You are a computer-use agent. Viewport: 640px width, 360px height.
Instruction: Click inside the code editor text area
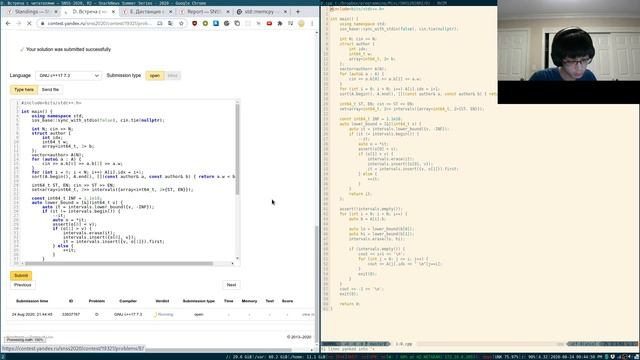pyautogui.click(x=127, y=180)
